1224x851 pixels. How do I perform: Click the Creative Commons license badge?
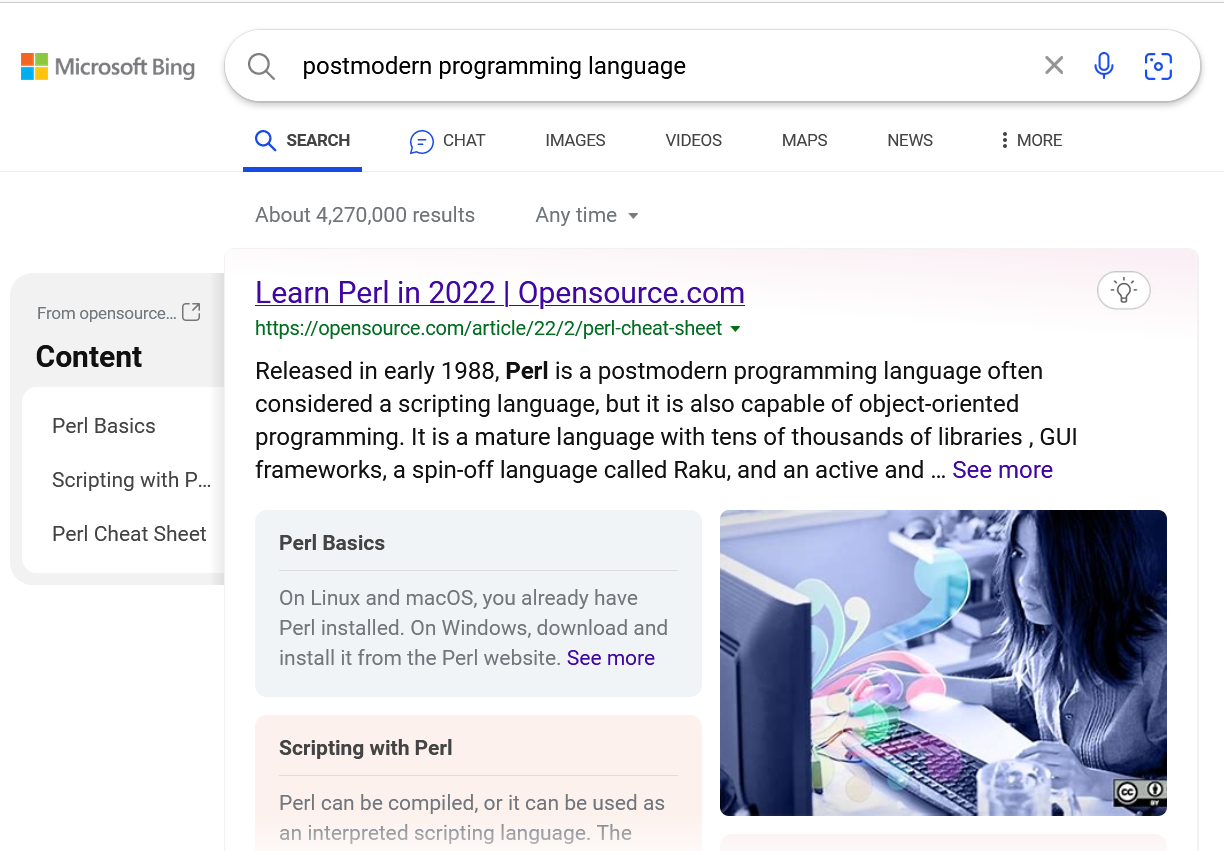1139,793
